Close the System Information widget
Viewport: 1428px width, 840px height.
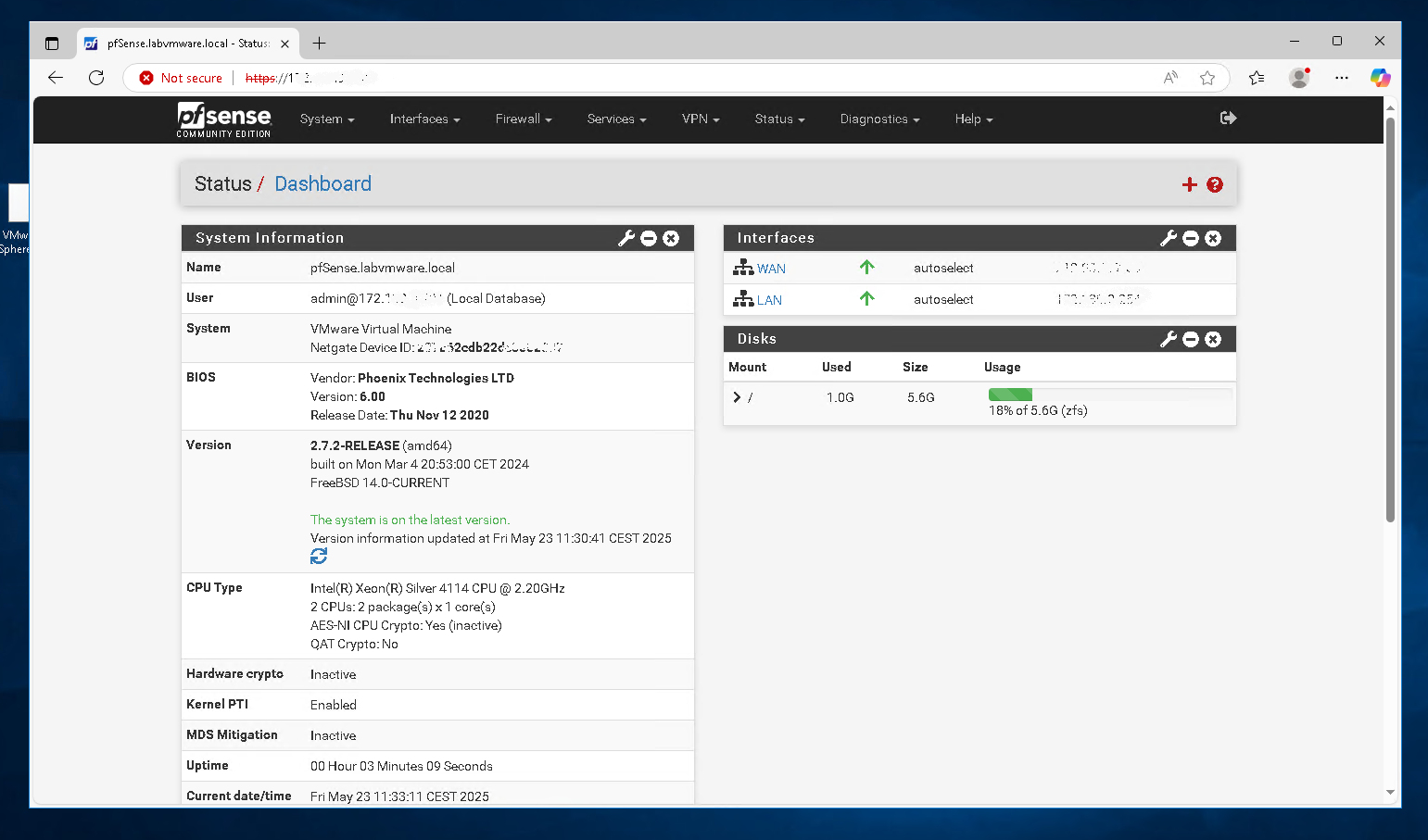click(671, 238)
